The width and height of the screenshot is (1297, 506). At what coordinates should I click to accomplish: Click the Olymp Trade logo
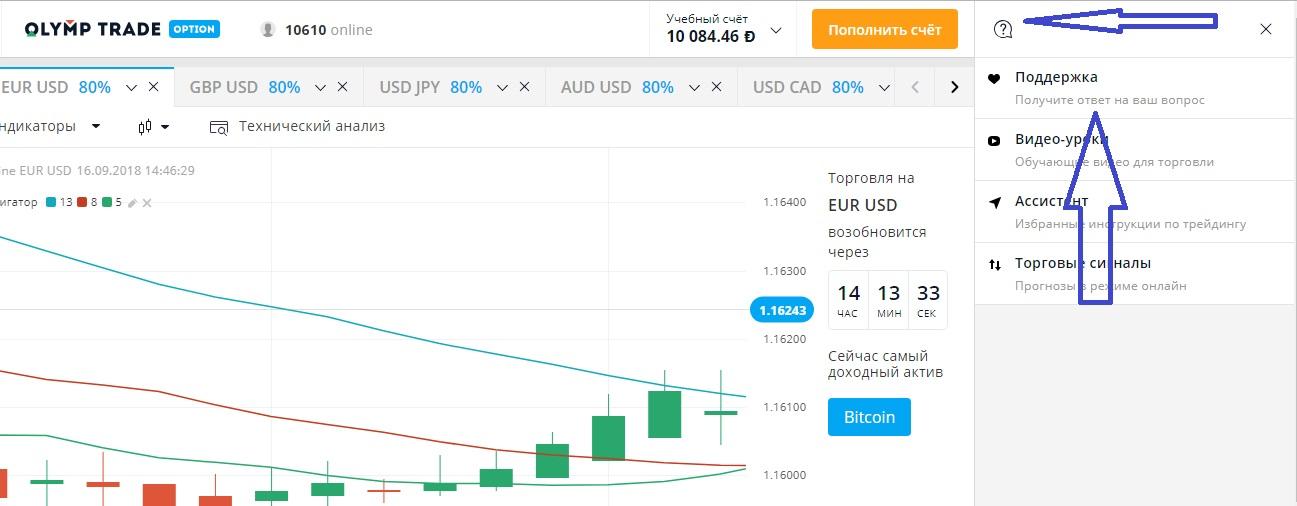[x=92, y=29]
